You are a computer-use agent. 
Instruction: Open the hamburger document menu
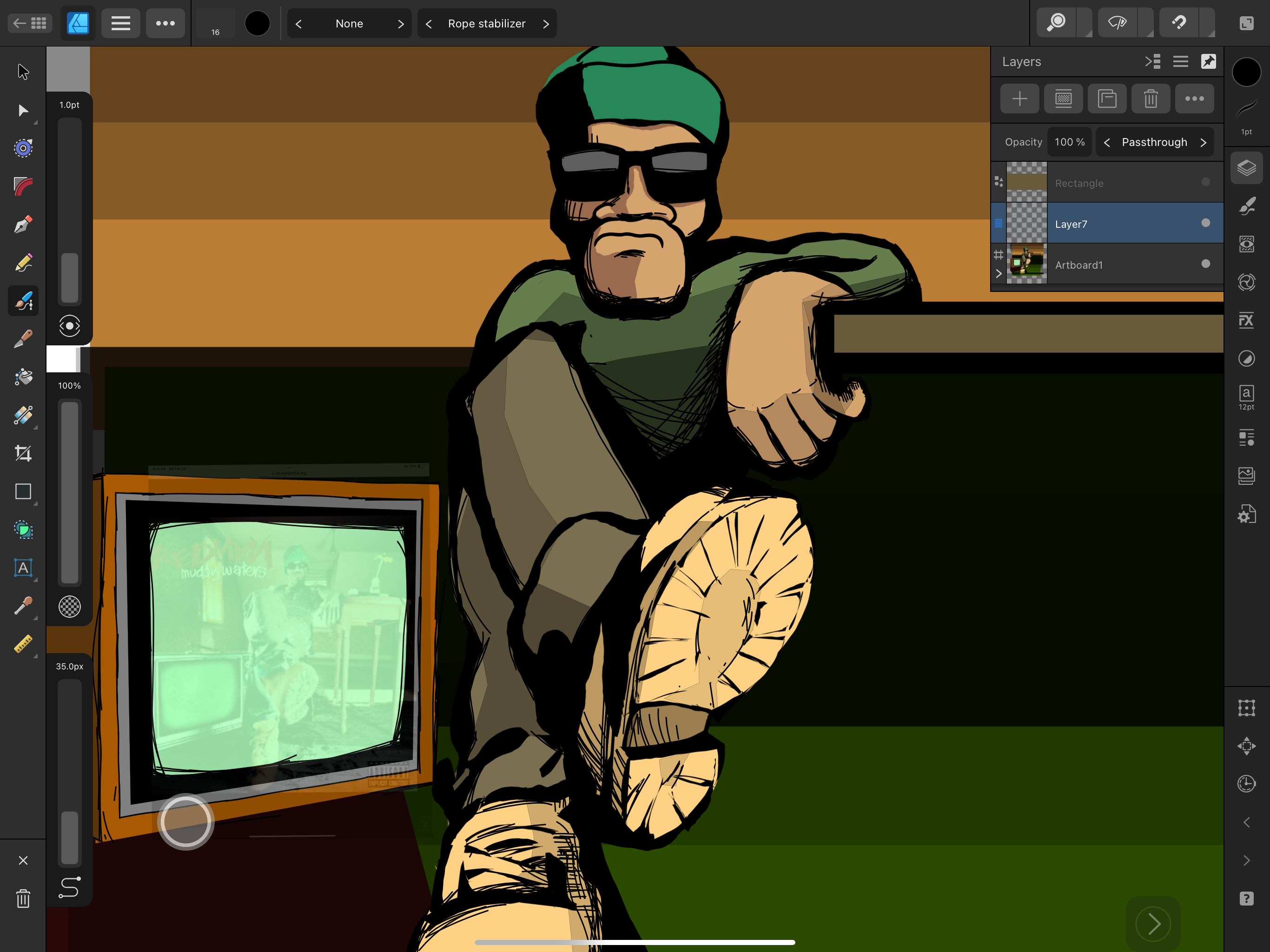point(120,24)
